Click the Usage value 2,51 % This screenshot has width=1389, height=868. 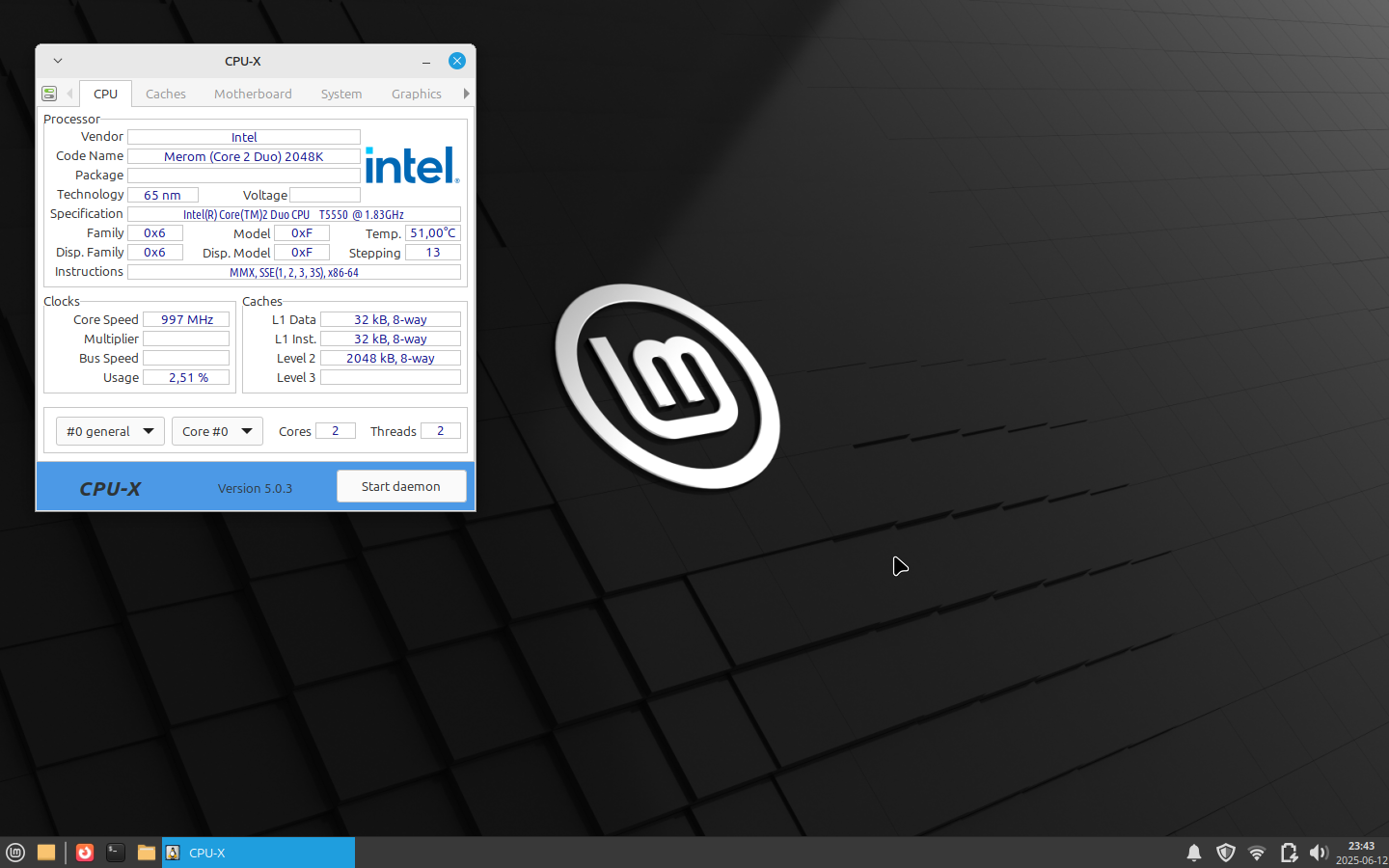point(186,377)
